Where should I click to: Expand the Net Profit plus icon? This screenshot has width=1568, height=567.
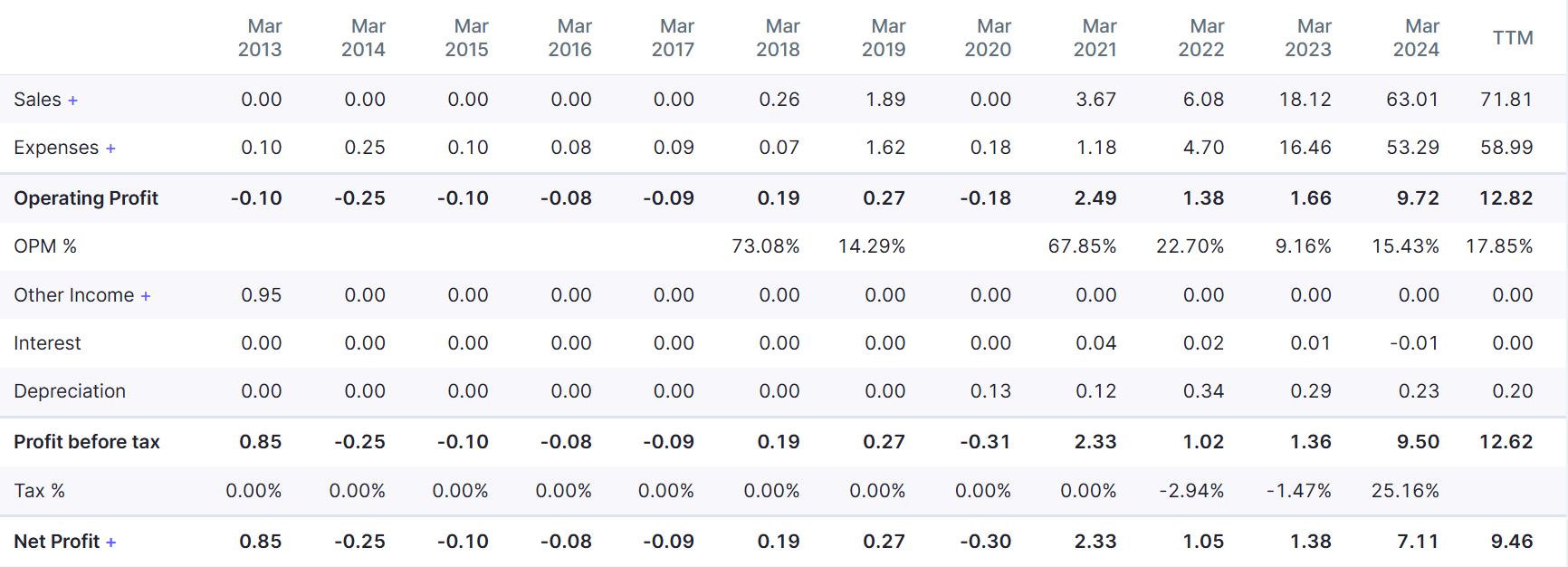click(x=111, y=543)
